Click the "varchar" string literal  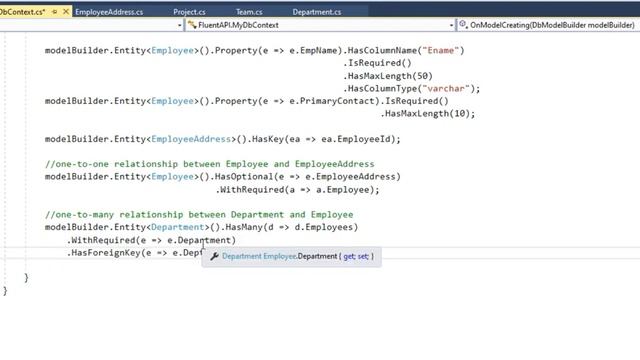446,89
